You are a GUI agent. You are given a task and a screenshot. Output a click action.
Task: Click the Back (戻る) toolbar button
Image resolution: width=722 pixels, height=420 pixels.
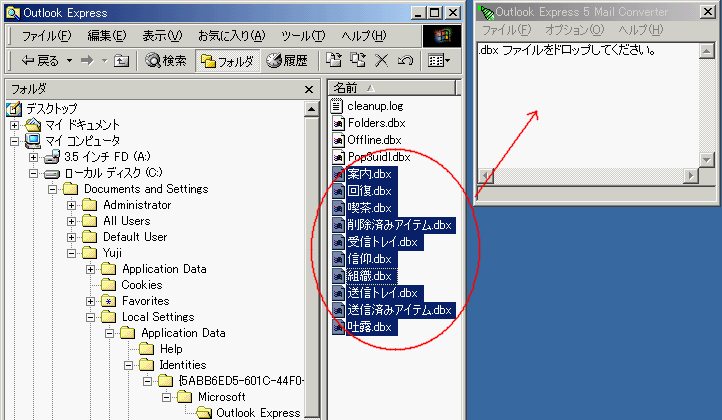pyautogui.click(x=40, y=60)
